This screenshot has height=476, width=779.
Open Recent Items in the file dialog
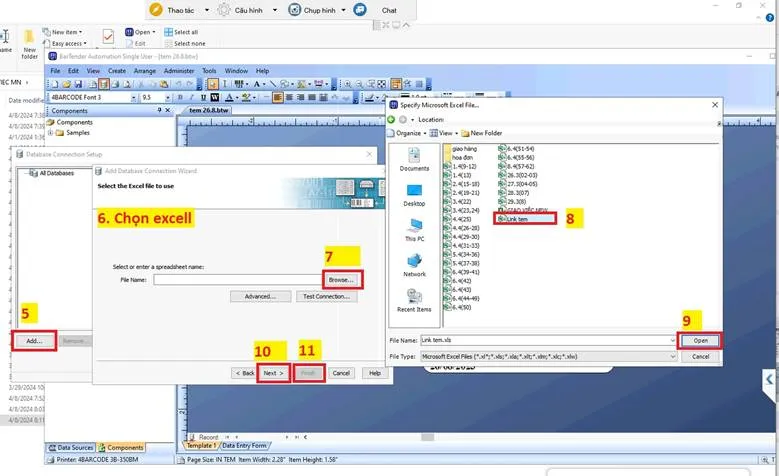414,300
